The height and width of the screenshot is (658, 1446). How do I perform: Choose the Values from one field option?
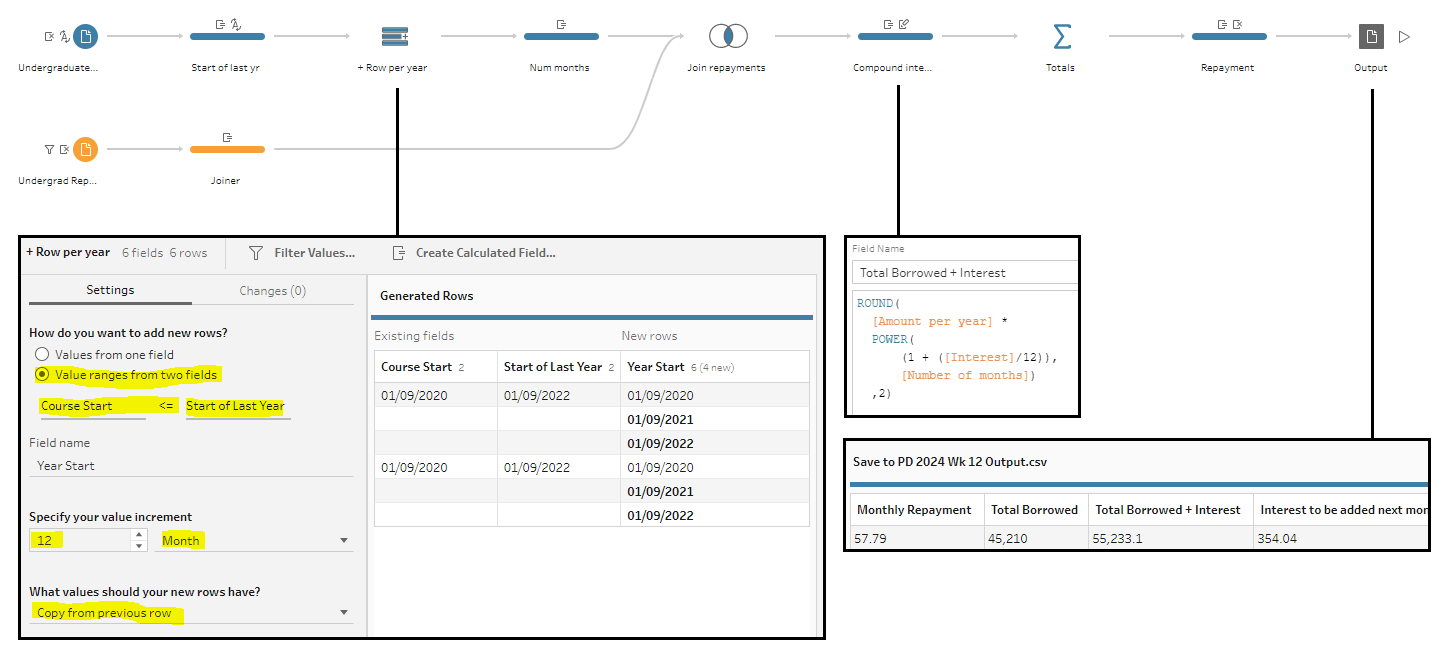42,354
